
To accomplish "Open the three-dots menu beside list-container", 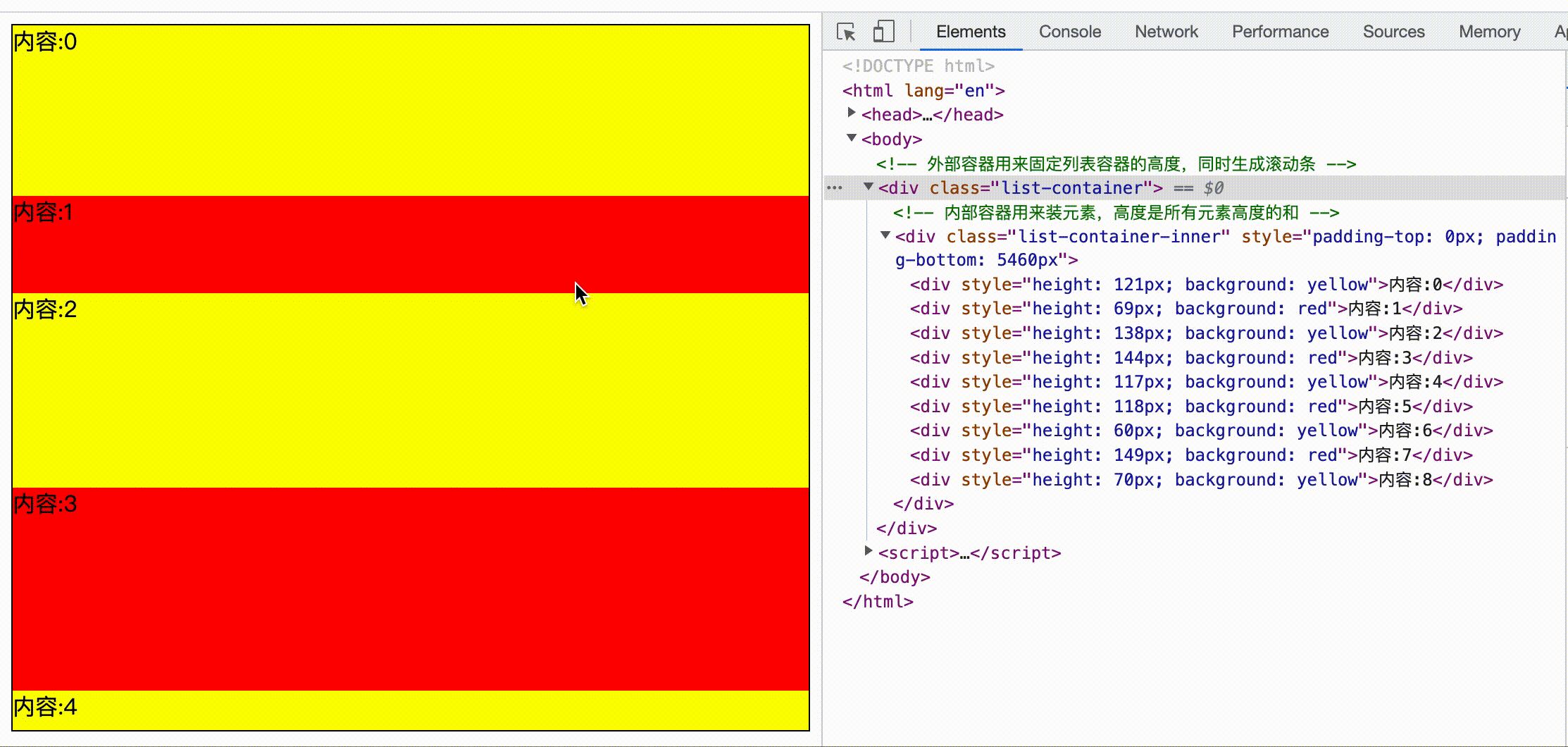I will 835,188.
